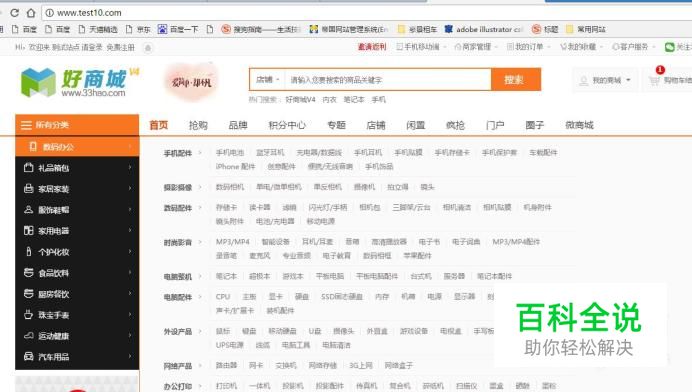Screen dimensions: 692x392
Task: Switch to the 专题 nav tab
Action: tap(336, 125)
